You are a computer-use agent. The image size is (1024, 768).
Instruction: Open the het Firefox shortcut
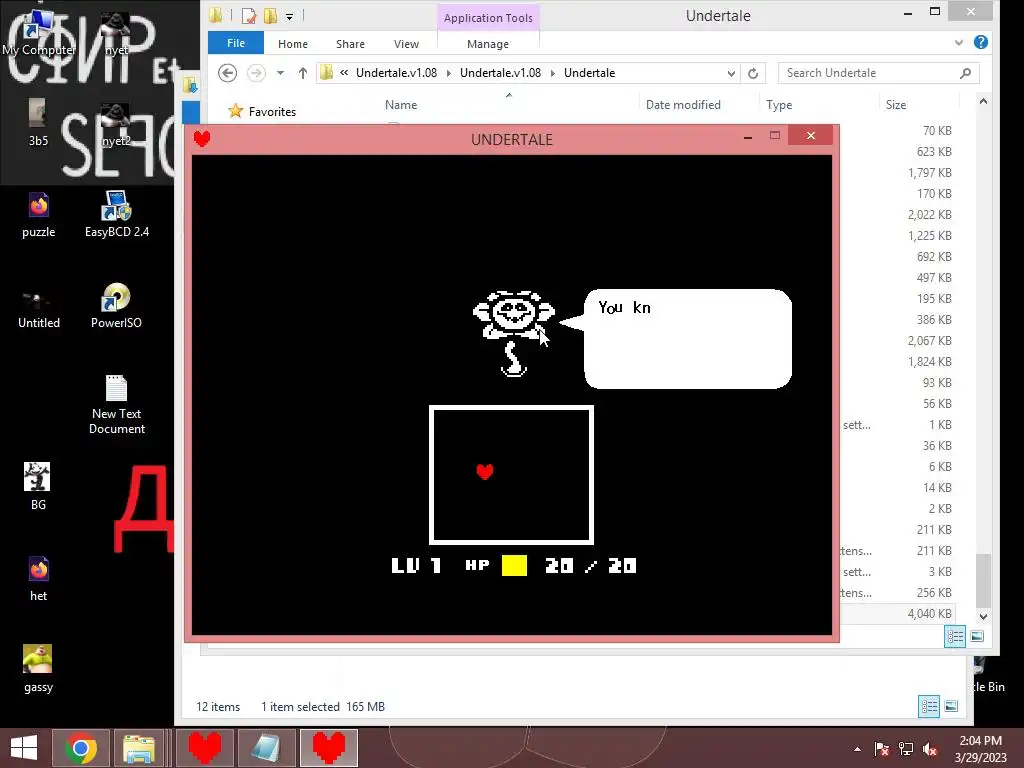[38, 578]
